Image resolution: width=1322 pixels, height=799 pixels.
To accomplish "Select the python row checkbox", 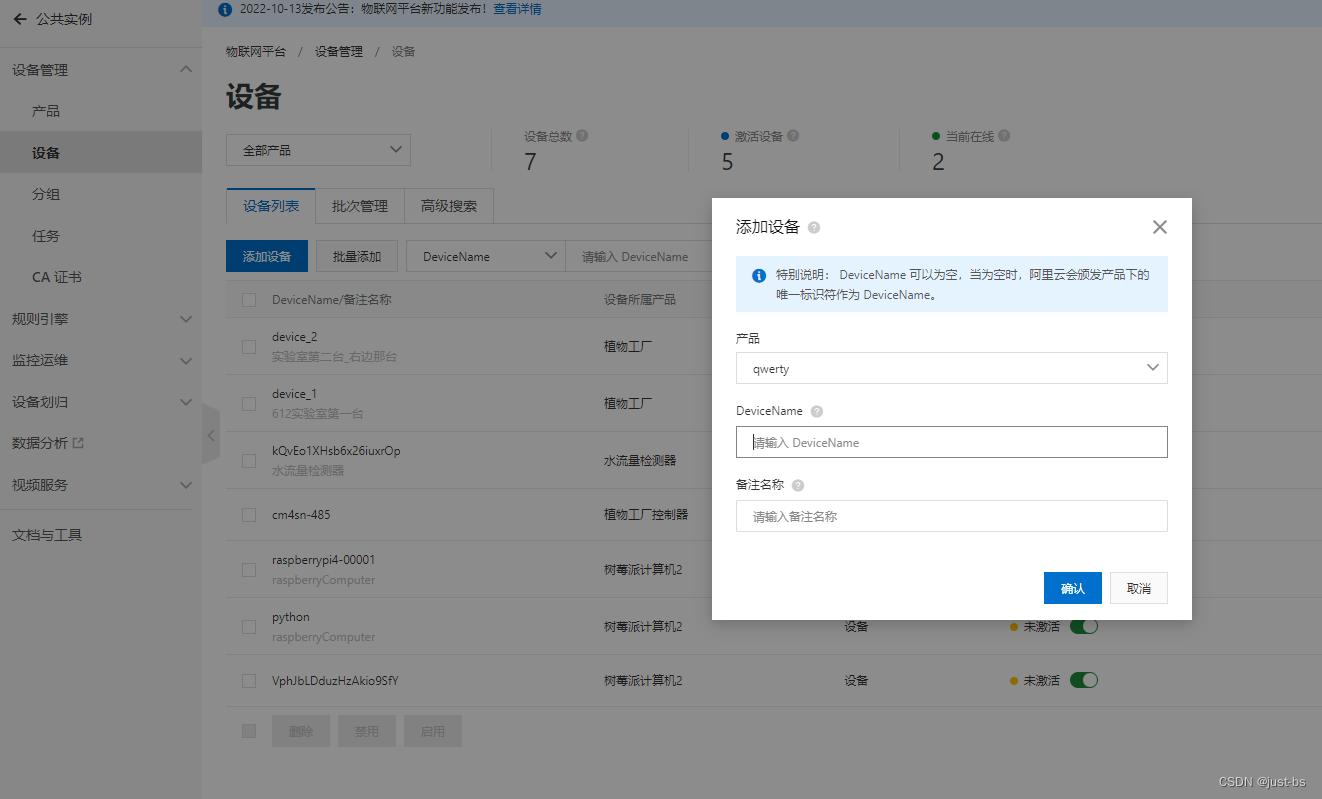I will click(x=249, y=627).
